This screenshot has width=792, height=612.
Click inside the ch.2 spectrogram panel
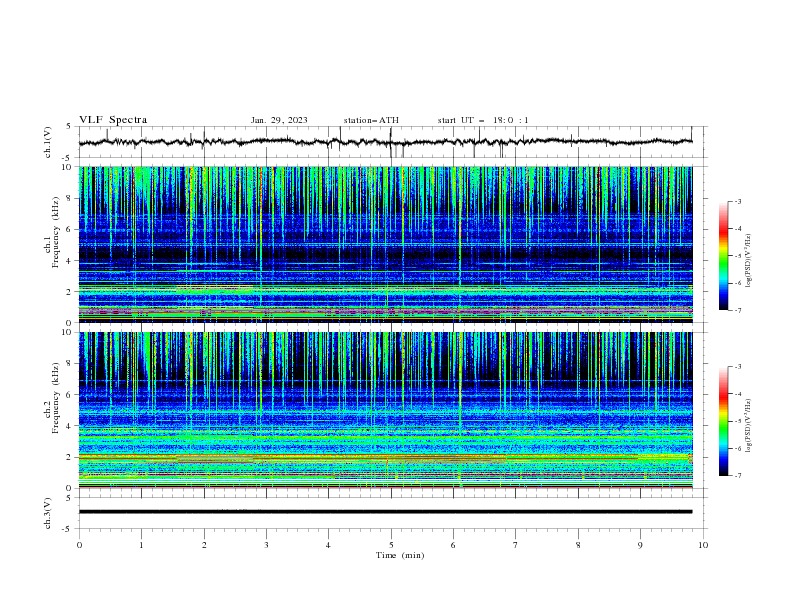[x=385, y=410]
